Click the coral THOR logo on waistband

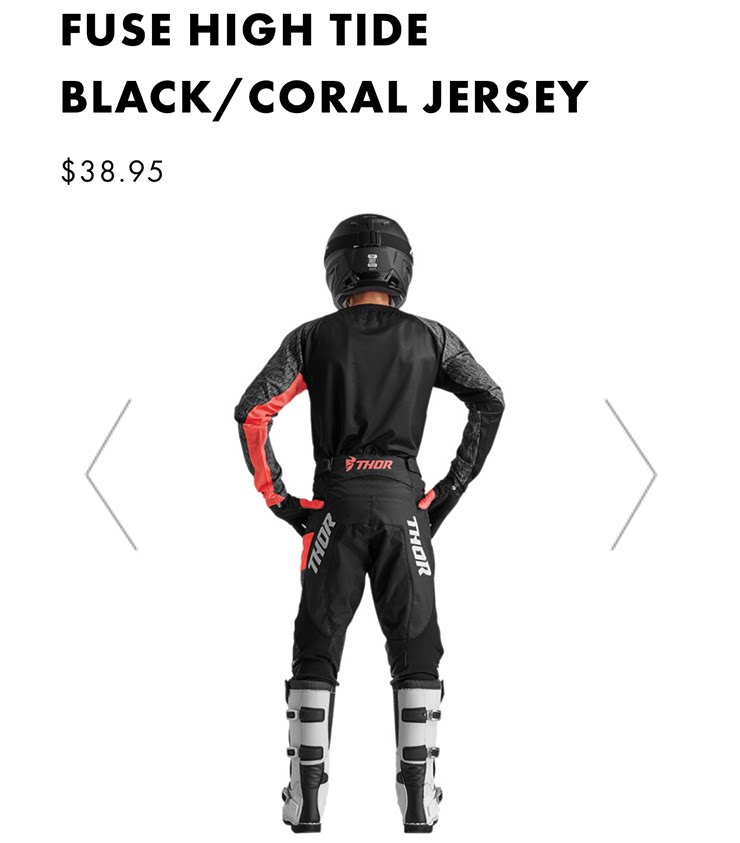pos(369,464)
